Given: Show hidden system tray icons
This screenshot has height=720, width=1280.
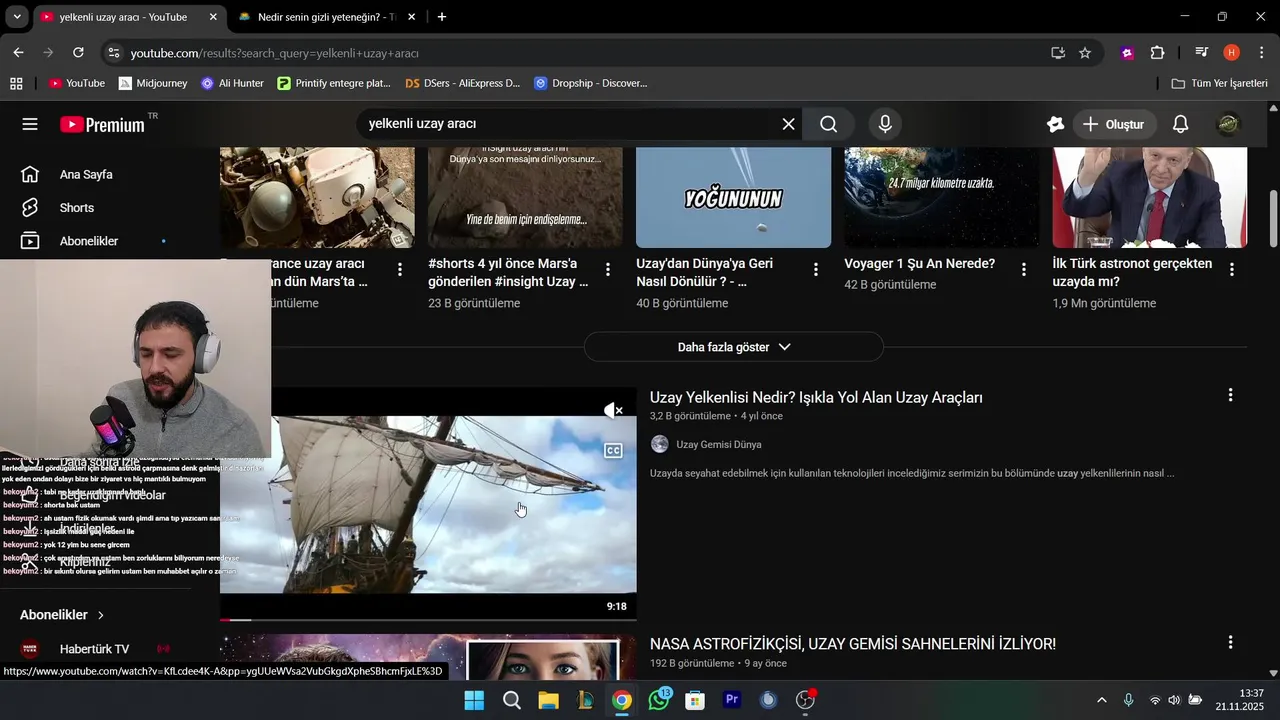Looking at the screenshot, I should coord(1102,700).
